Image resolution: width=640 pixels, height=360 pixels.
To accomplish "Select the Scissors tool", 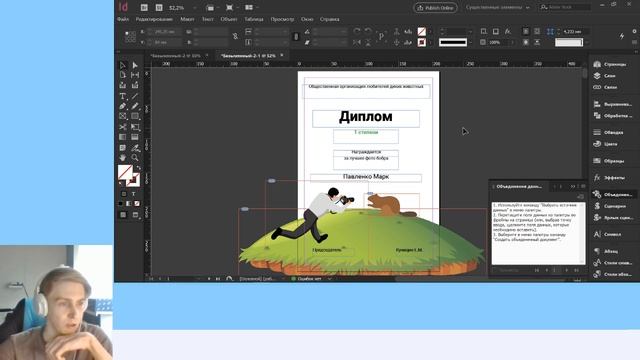I will (122, 127).
